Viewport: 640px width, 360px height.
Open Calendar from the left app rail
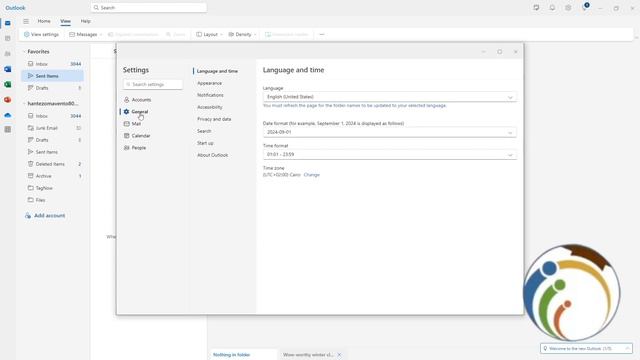(x=7, y=38)
